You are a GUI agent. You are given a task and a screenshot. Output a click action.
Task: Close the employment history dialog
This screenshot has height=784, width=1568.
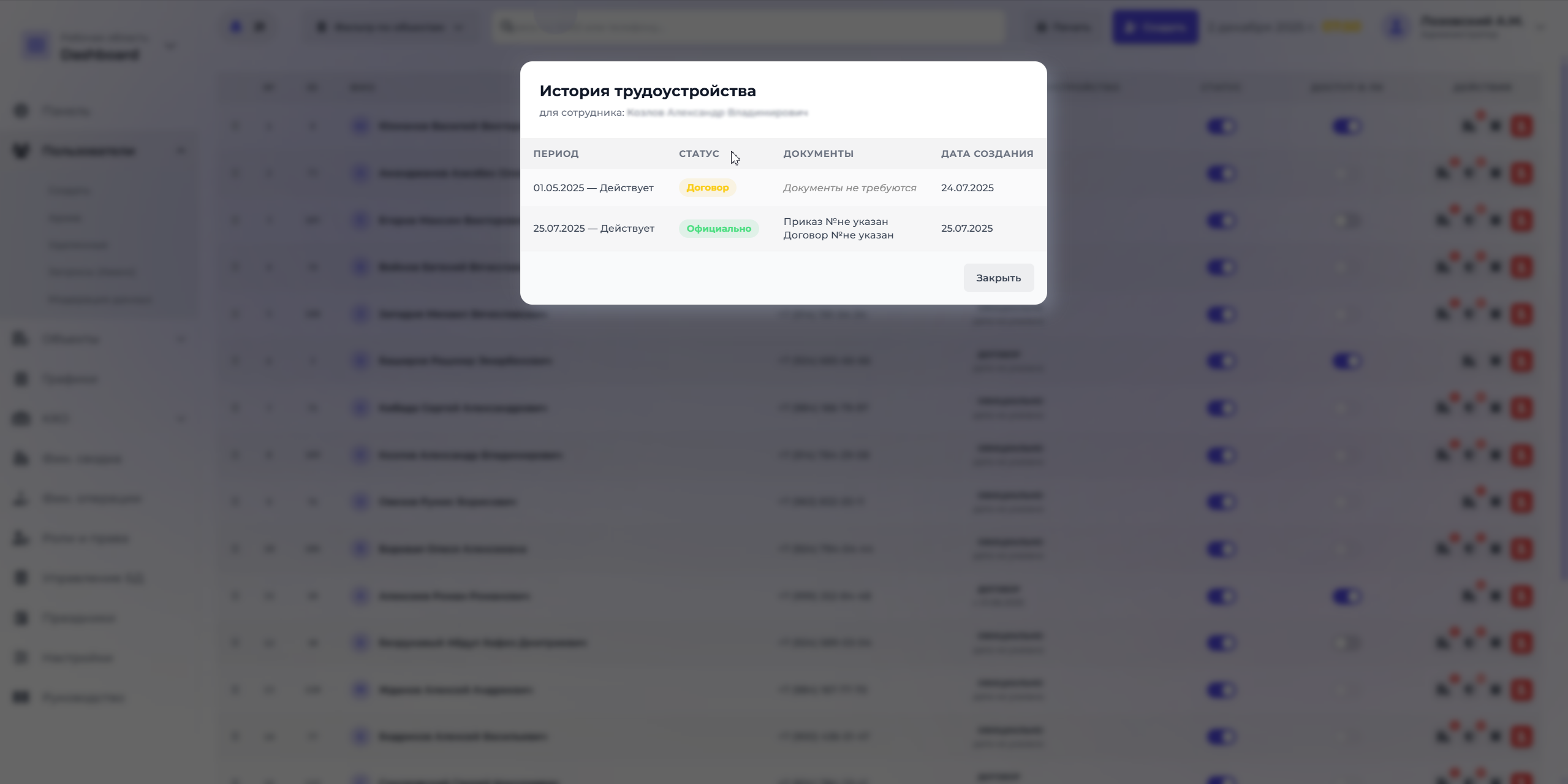998,278
